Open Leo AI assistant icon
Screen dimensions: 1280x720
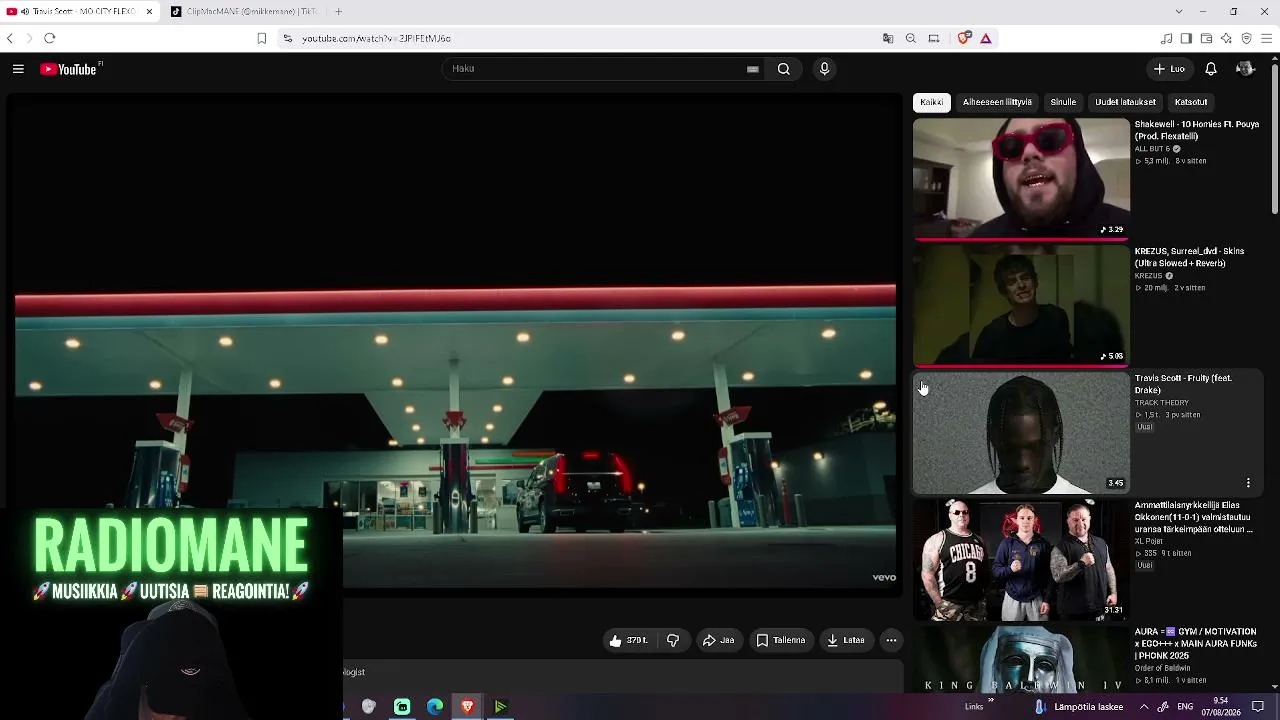1226,38
